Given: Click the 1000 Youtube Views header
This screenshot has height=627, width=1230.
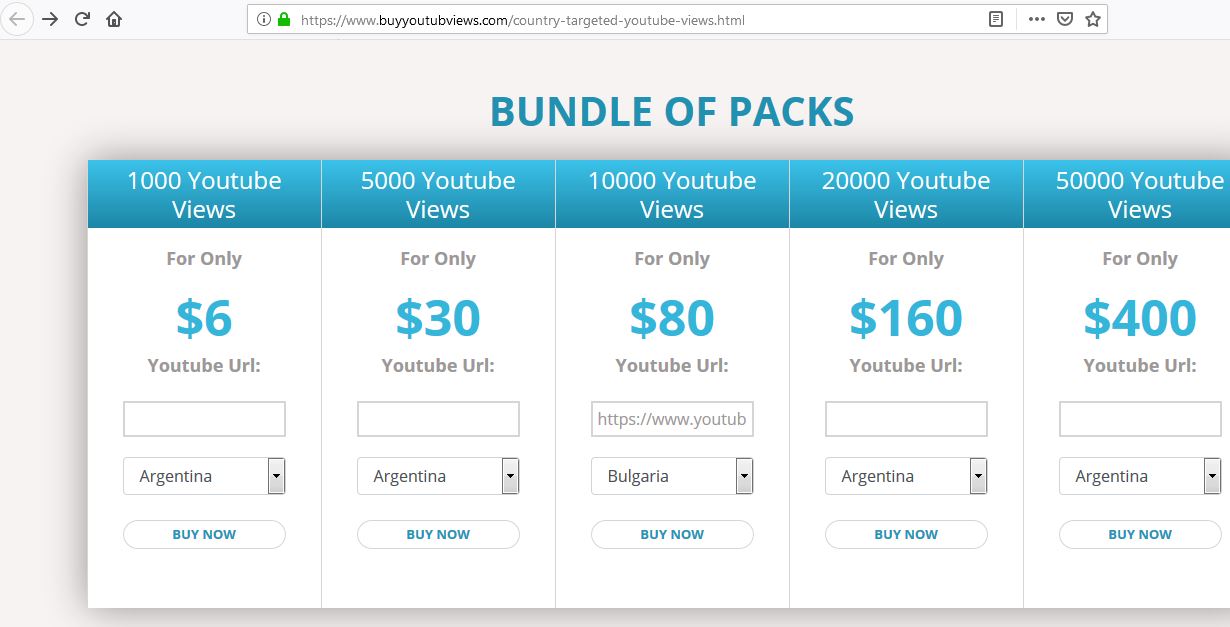Looking at the screenshot, I should pos(204,195).
